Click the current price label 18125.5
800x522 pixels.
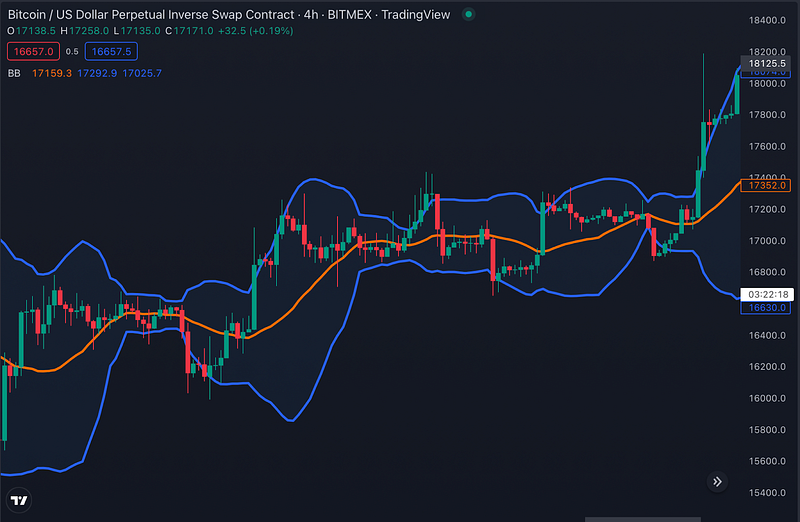pyautogui.click(x=766, y=64)
